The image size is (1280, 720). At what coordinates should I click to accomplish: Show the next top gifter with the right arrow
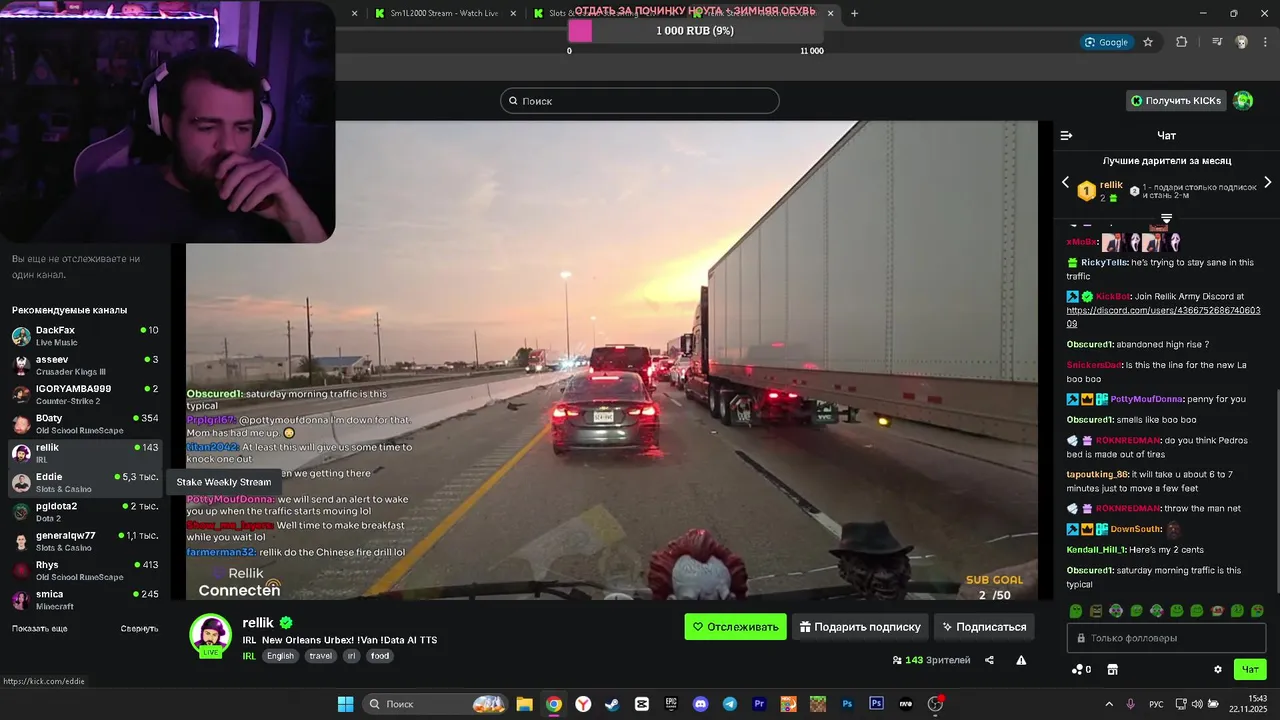coord(1267,182)
